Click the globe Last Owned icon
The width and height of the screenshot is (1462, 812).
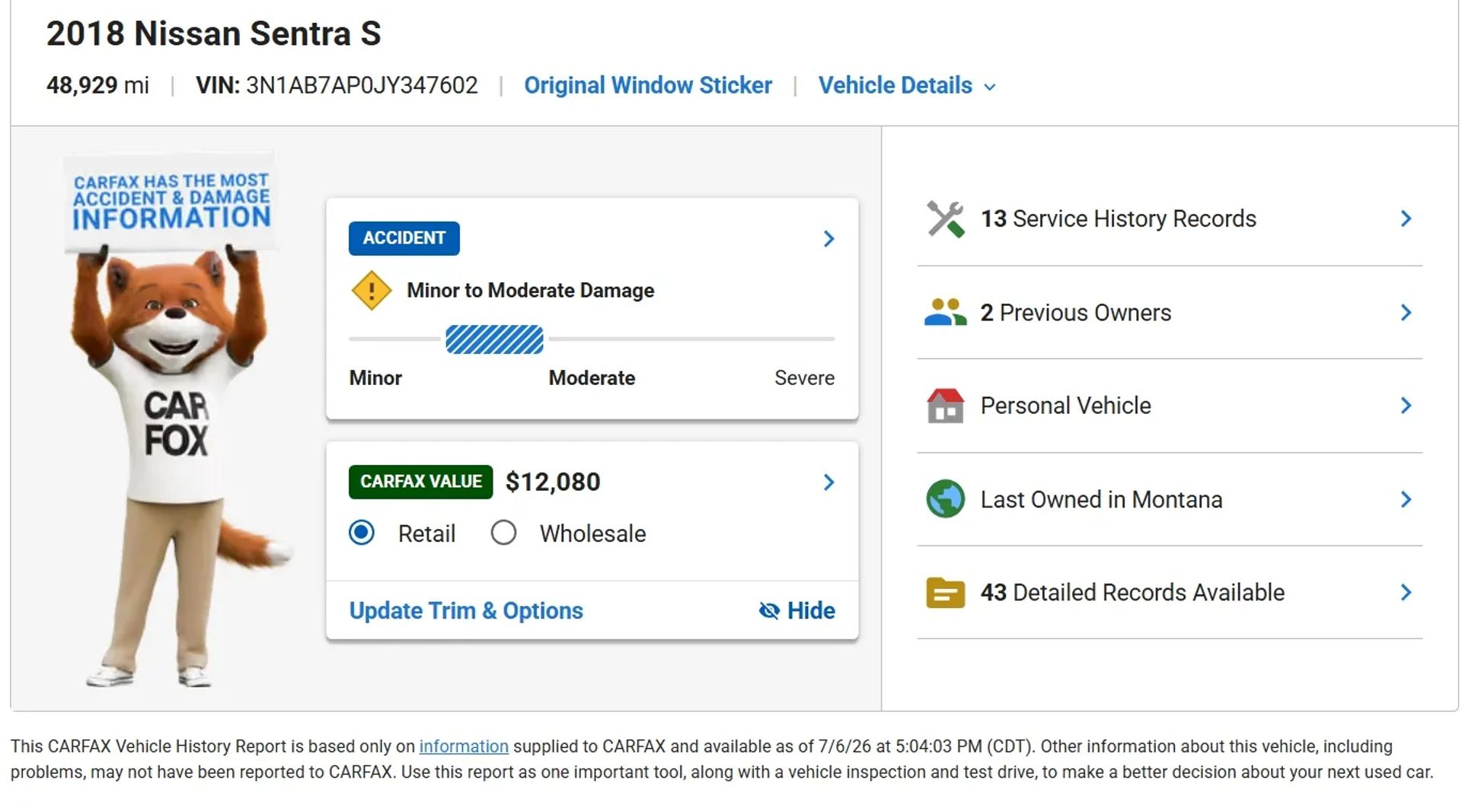(945, 499)
